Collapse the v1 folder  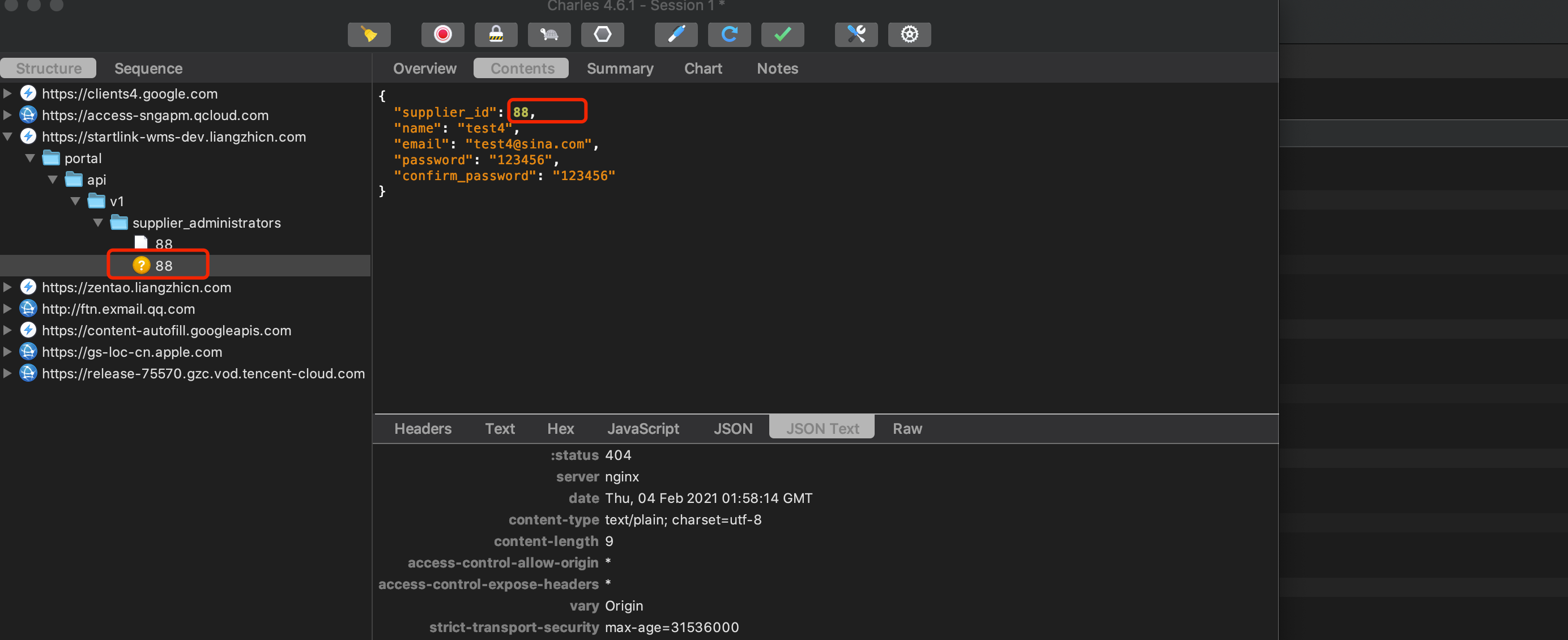(75, 200)
